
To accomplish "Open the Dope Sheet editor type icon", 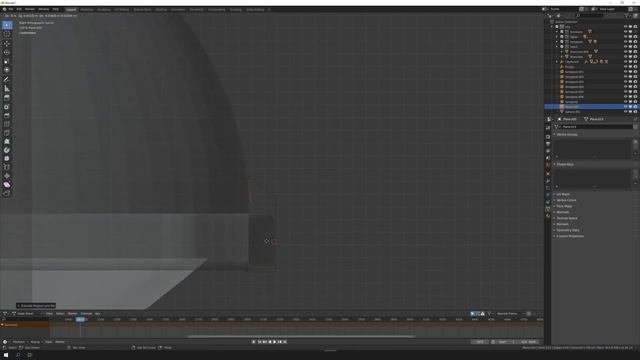I will (x=6, y=313).
